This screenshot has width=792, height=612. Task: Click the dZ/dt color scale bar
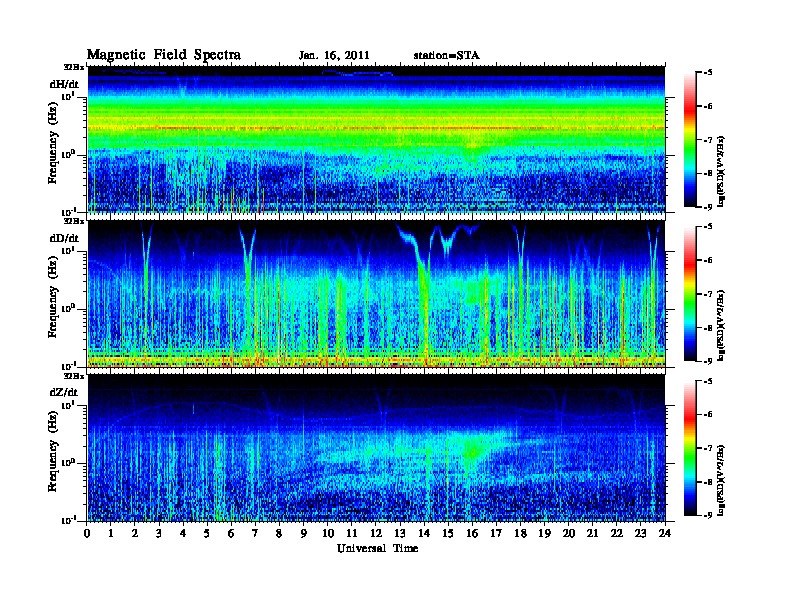[x=690, y=448]
